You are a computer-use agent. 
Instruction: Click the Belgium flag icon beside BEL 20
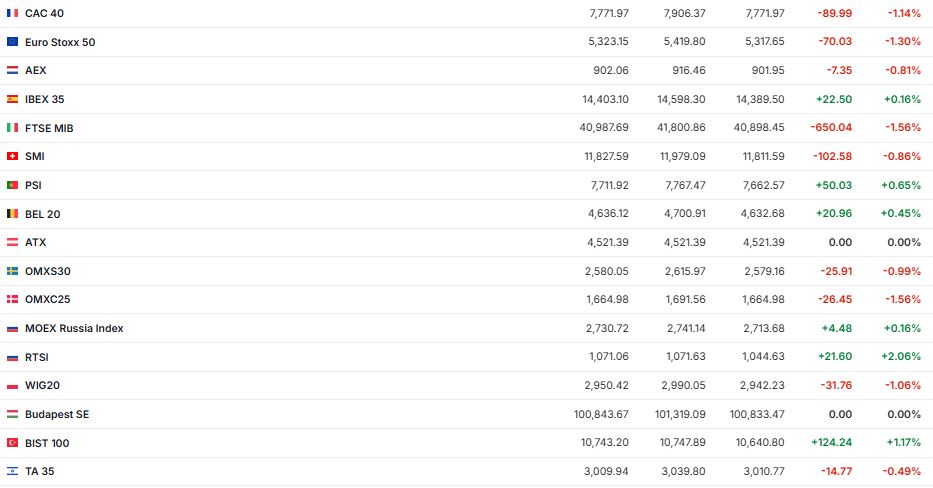tap(12, 214)
